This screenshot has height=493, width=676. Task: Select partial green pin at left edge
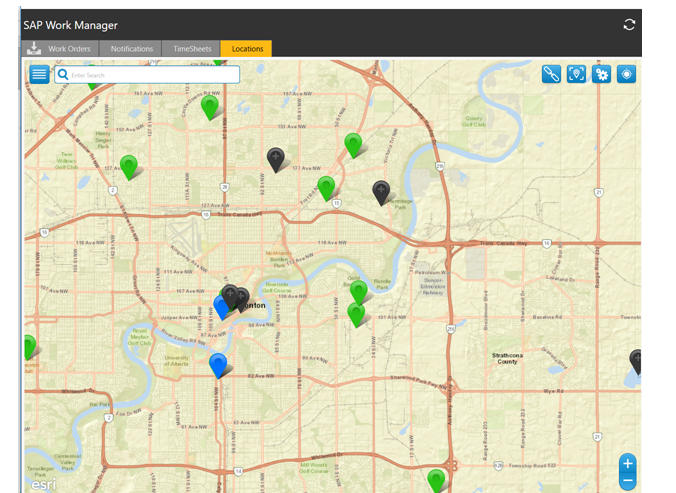pos(29,347)
